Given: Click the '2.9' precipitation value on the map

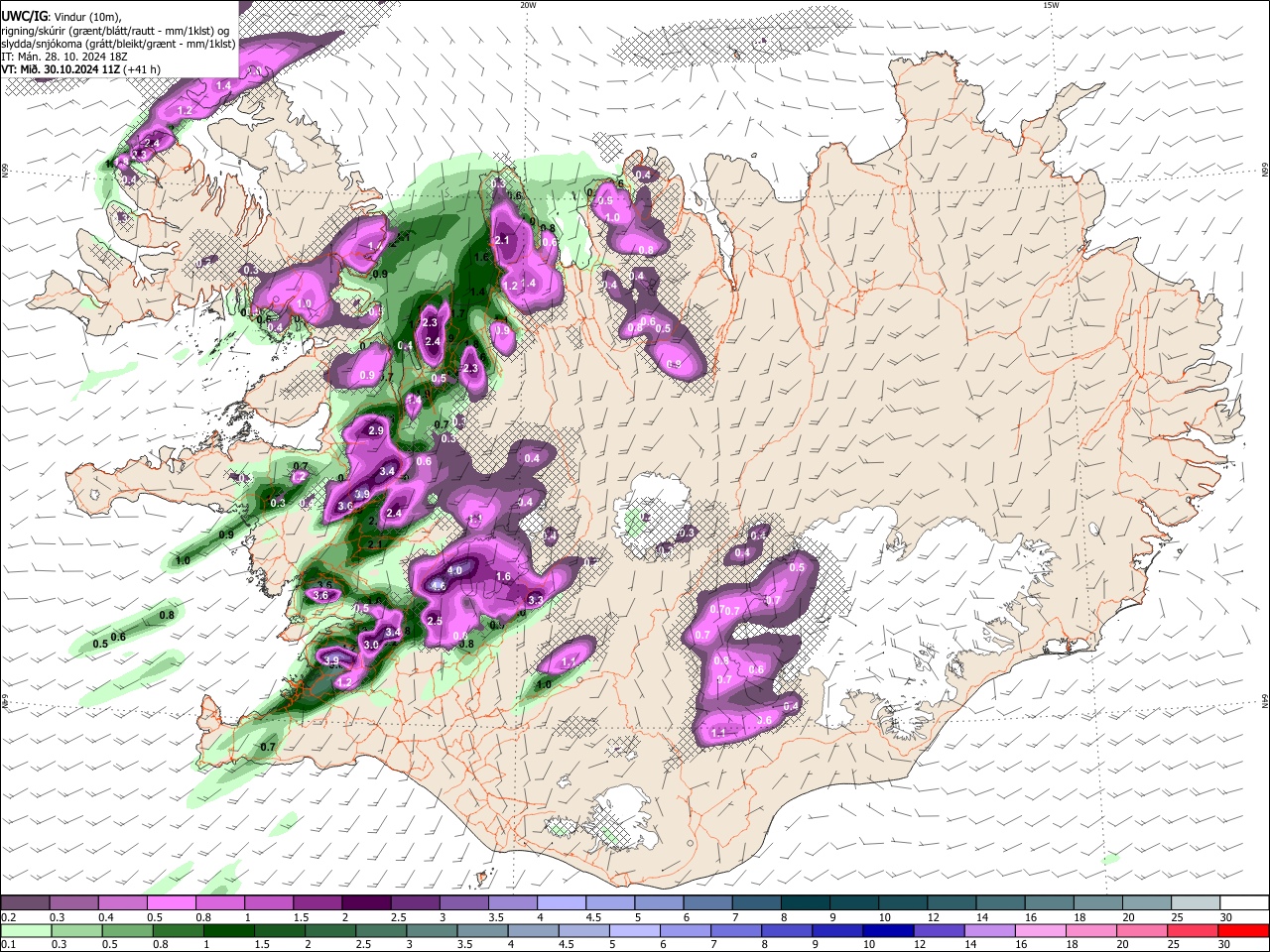Looking at the screenshot, I should pos(375,431).
